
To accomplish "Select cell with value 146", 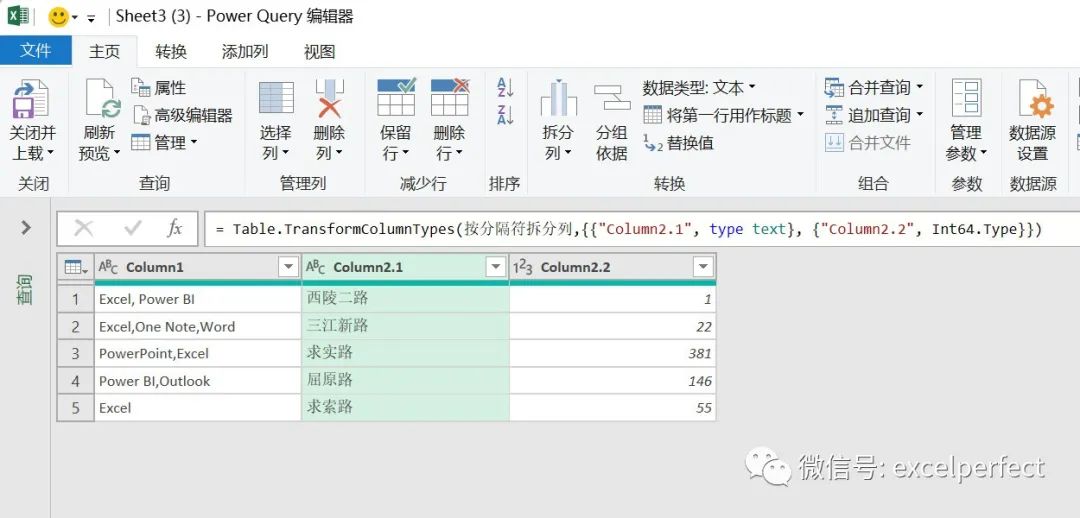I will pyautogui.click(x=612, y=380).
